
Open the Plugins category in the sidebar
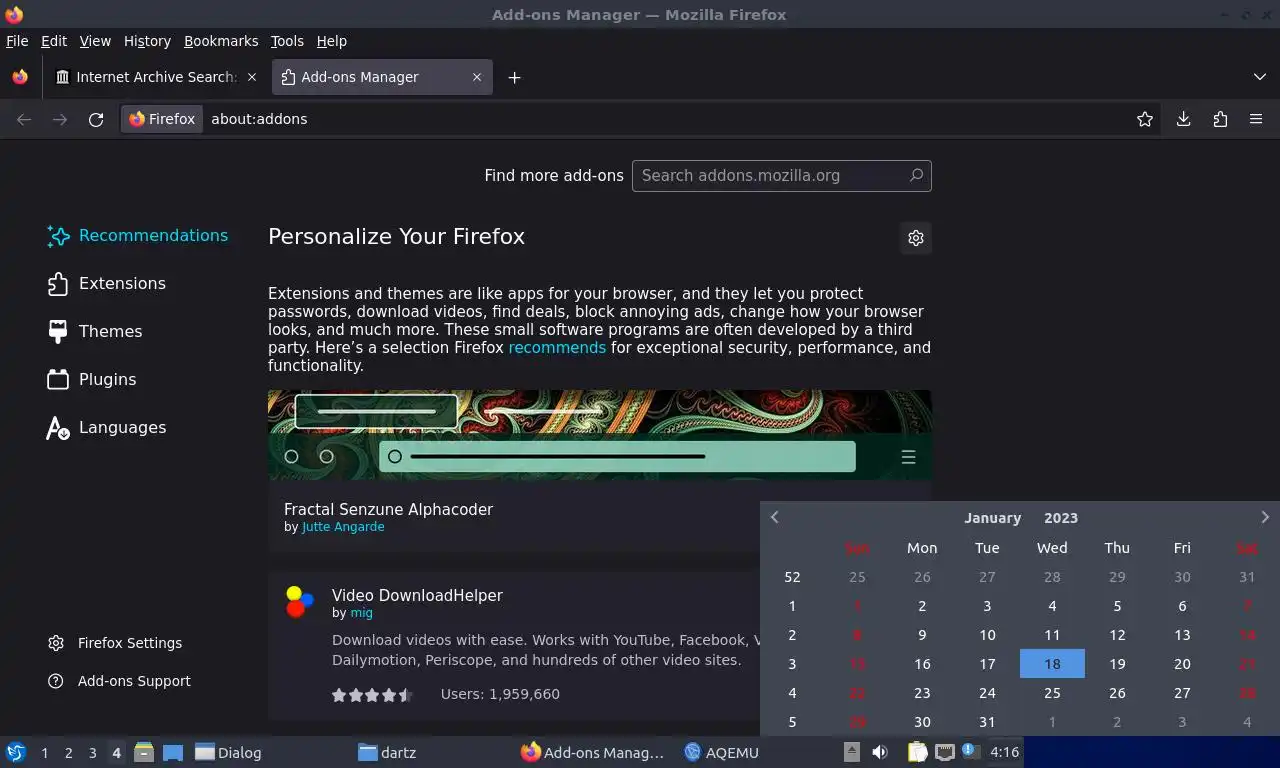point(92,380)
